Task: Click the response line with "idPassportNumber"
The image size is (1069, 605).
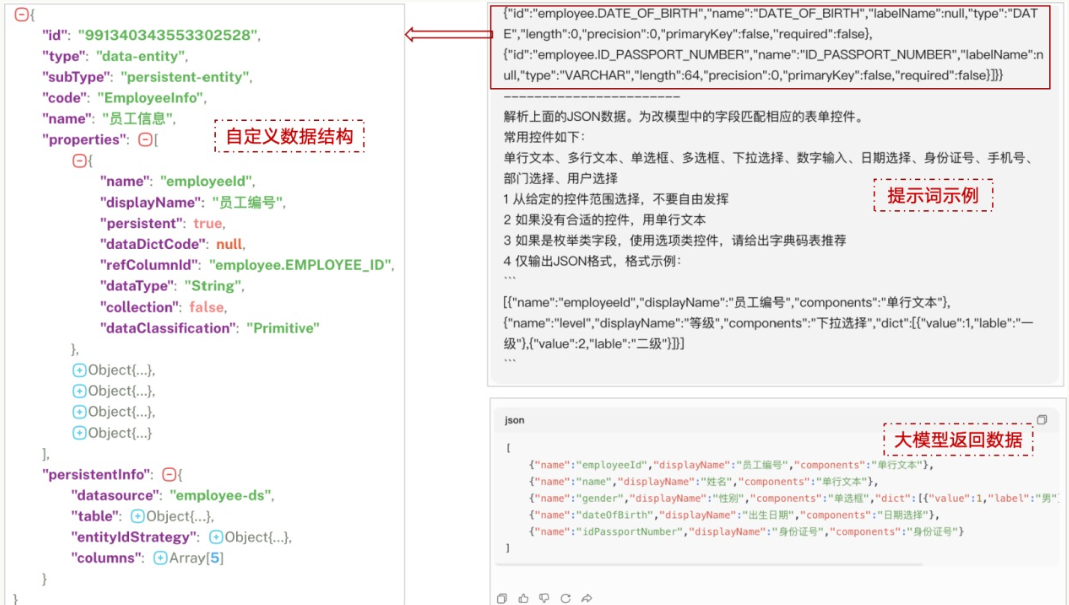Action: tap(746, 531)
